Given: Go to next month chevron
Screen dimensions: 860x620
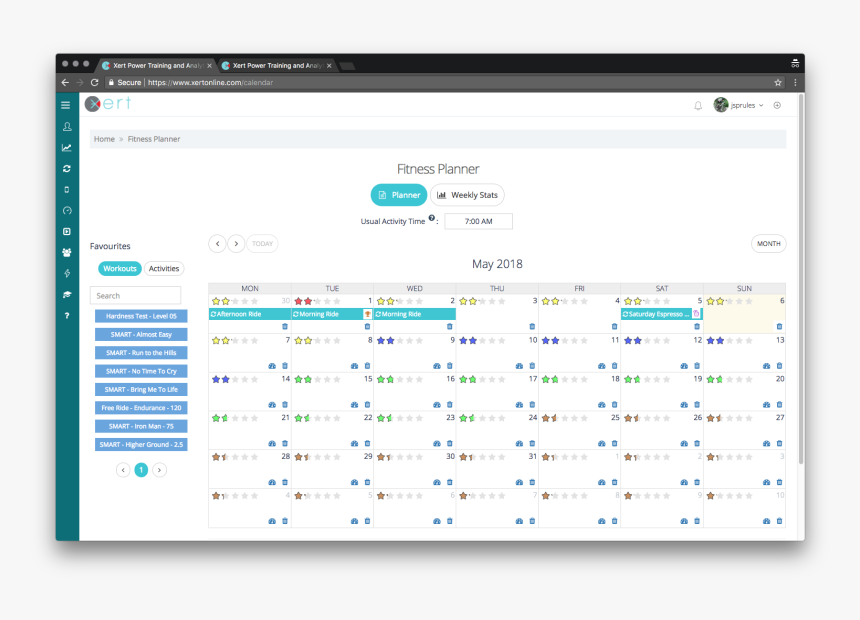Looking at the screenshot, I should [236, 244].
